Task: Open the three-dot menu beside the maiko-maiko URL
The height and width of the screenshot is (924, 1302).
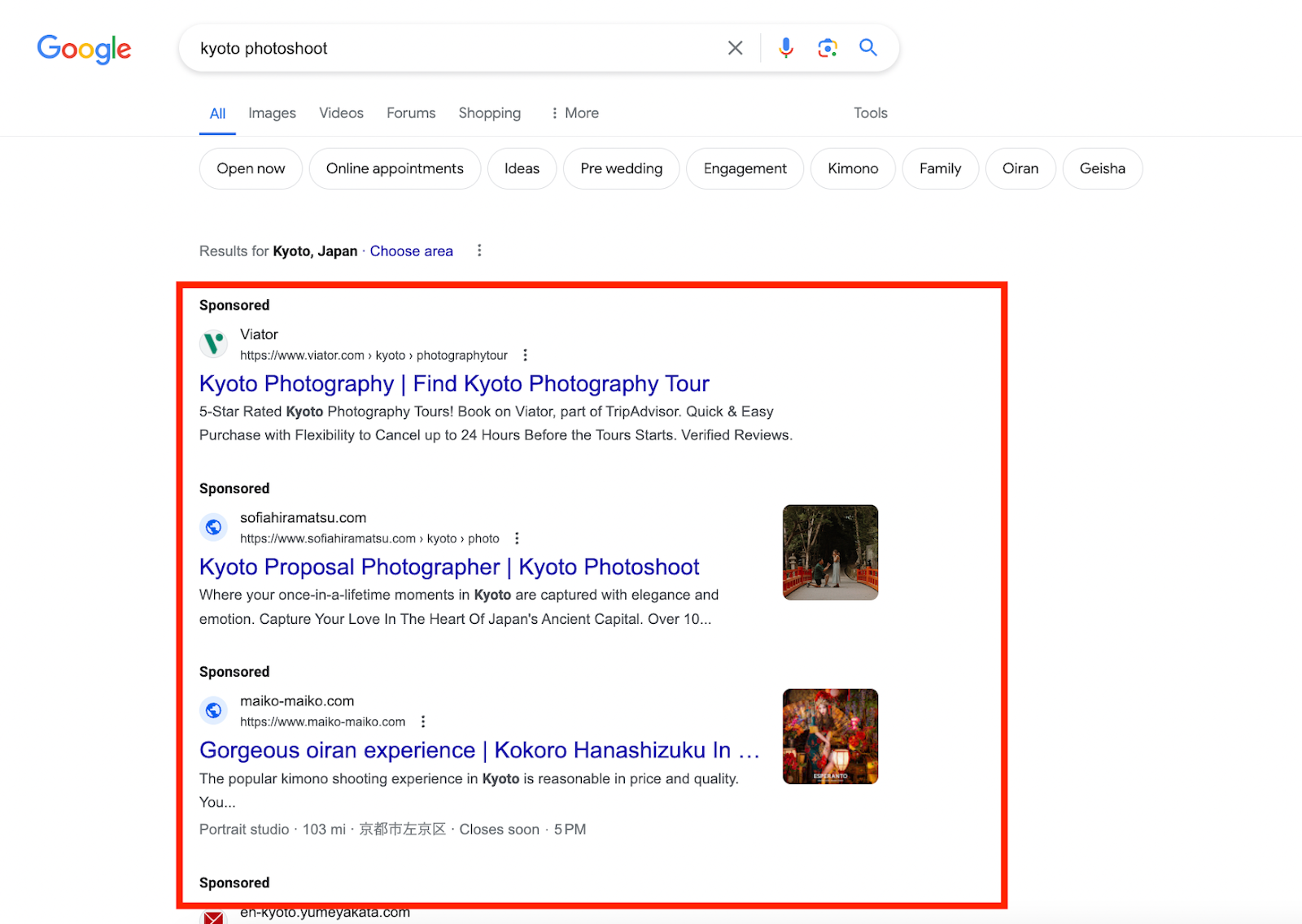Action: 422,721
